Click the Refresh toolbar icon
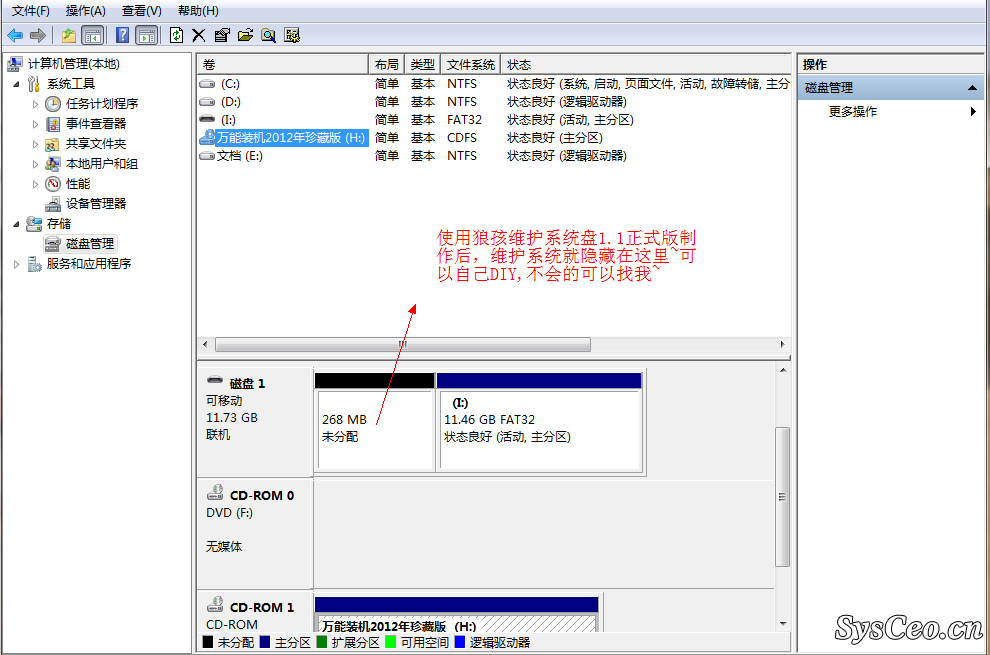The image size is (990, 655). [177, 35]
